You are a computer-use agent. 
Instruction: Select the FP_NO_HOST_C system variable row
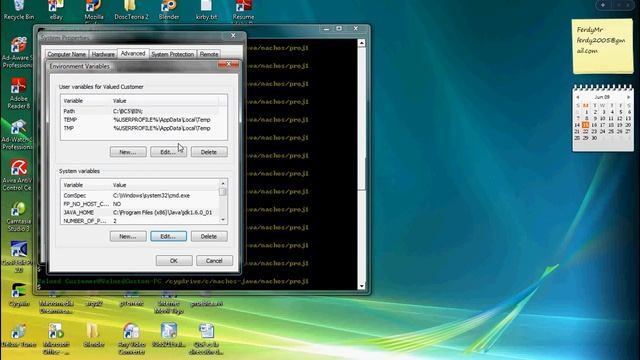click(x=140, y=204)
